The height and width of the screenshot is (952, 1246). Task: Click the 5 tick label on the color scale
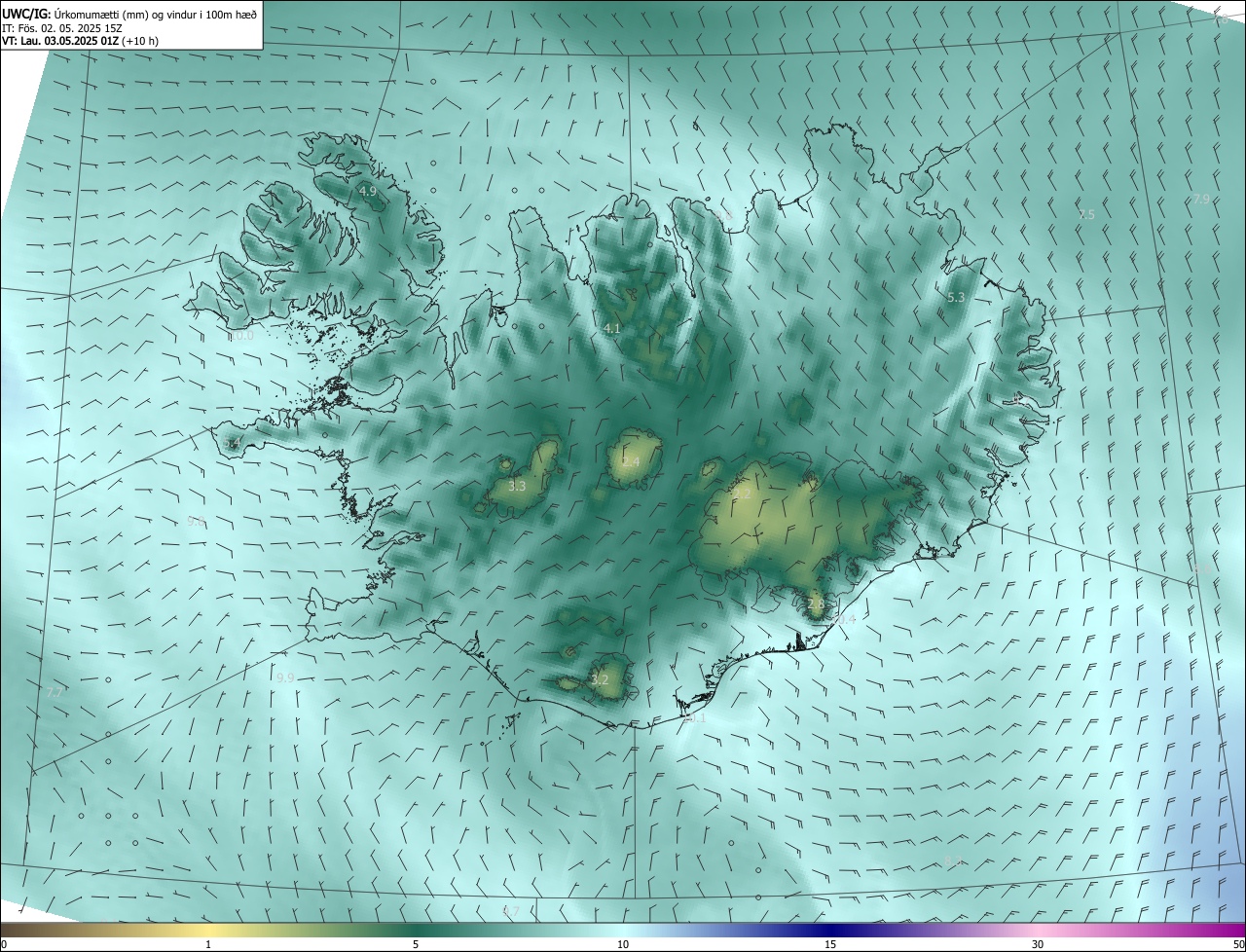pyautogui.click(x=416, y=944)
